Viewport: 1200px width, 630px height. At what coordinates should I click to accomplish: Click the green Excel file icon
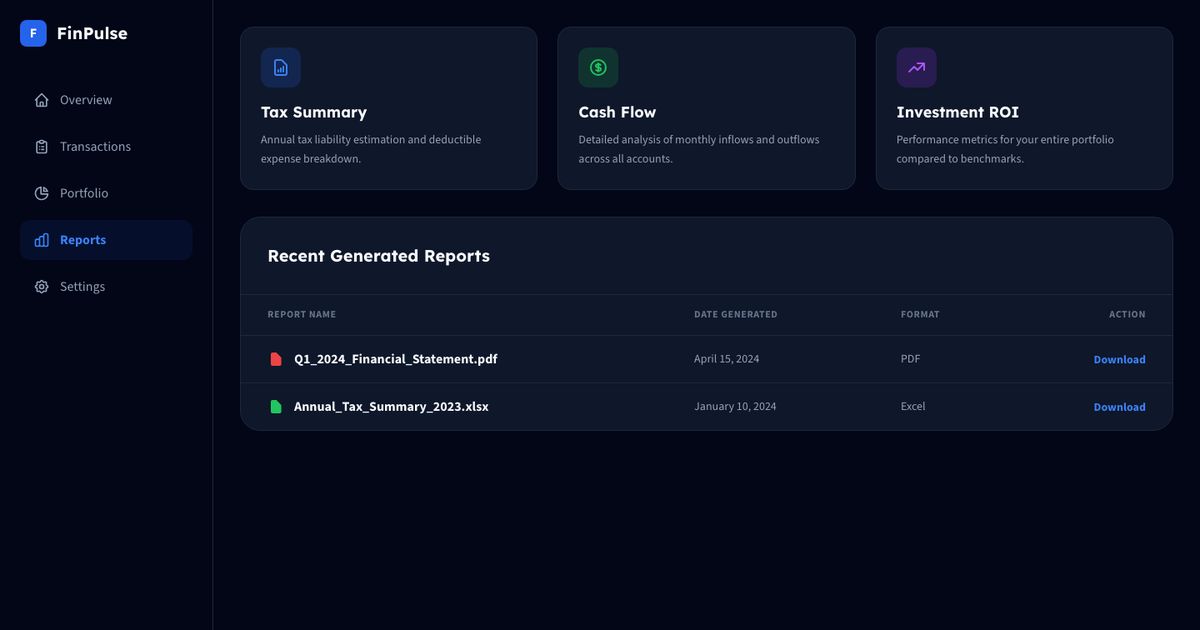(276, 407)
